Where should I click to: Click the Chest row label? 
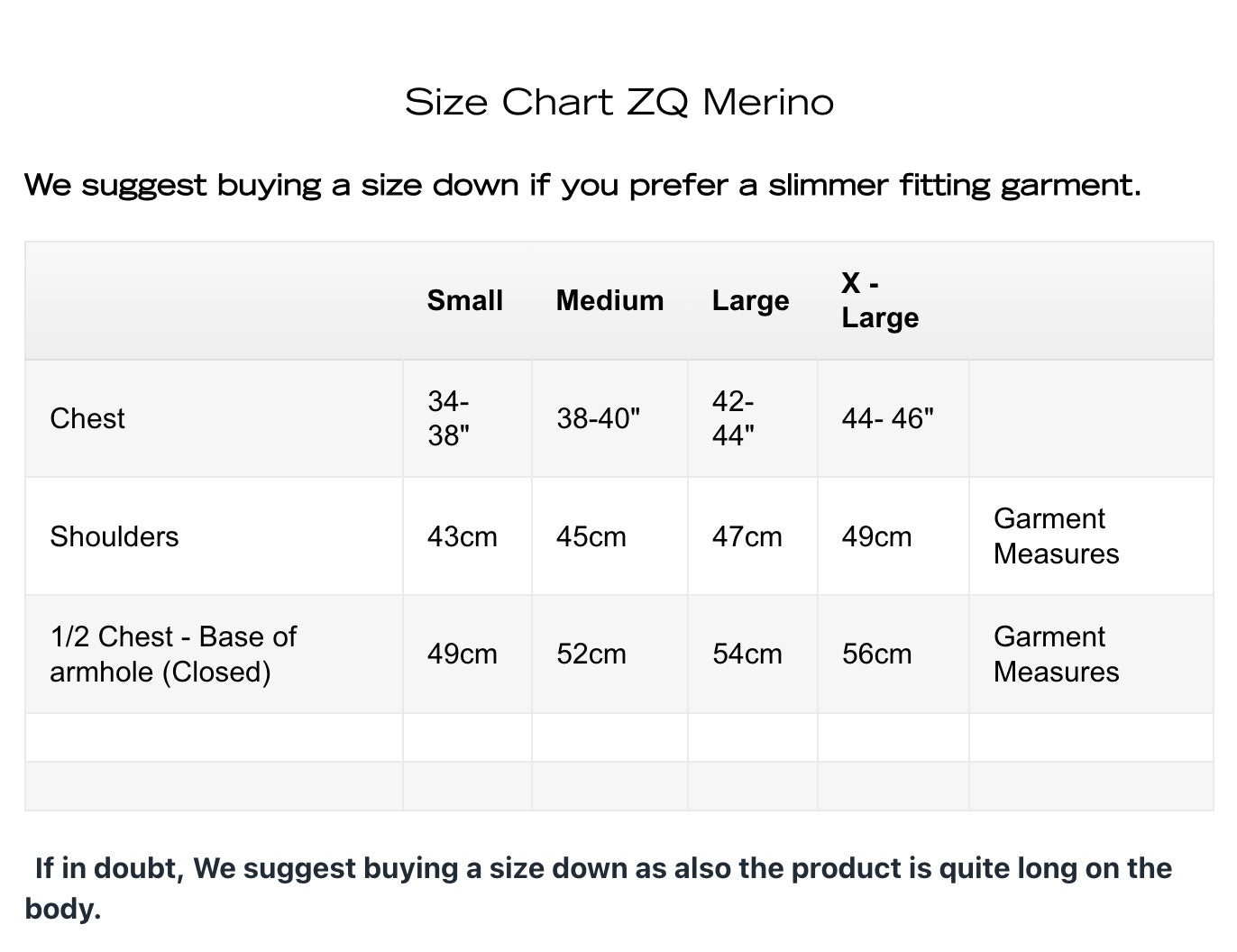tap(87, 418)
